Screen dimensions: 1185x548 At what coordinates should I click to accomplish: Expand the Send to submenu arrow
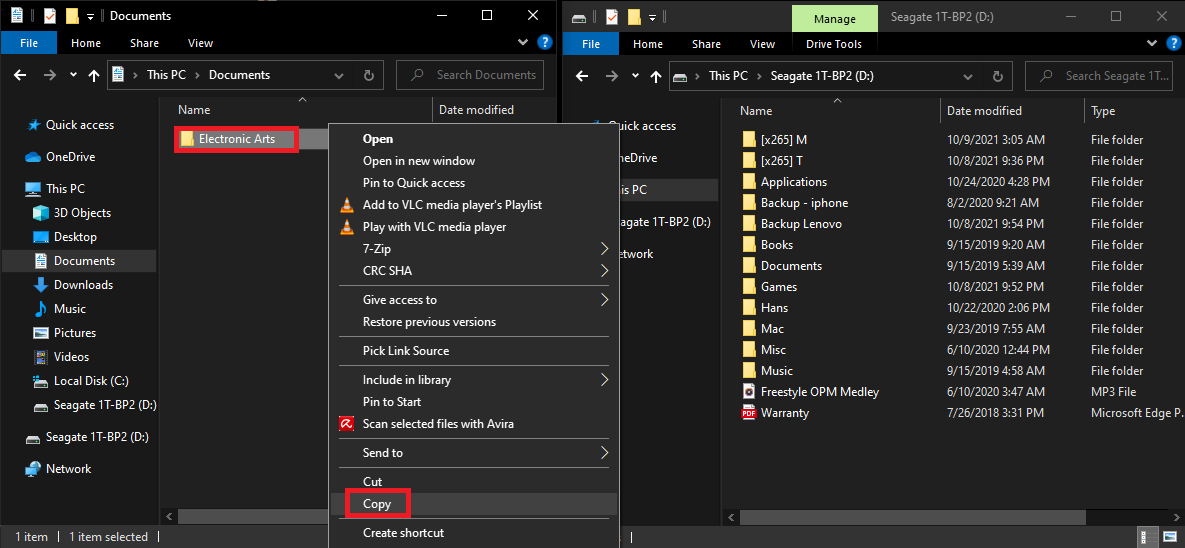[604, 453]
